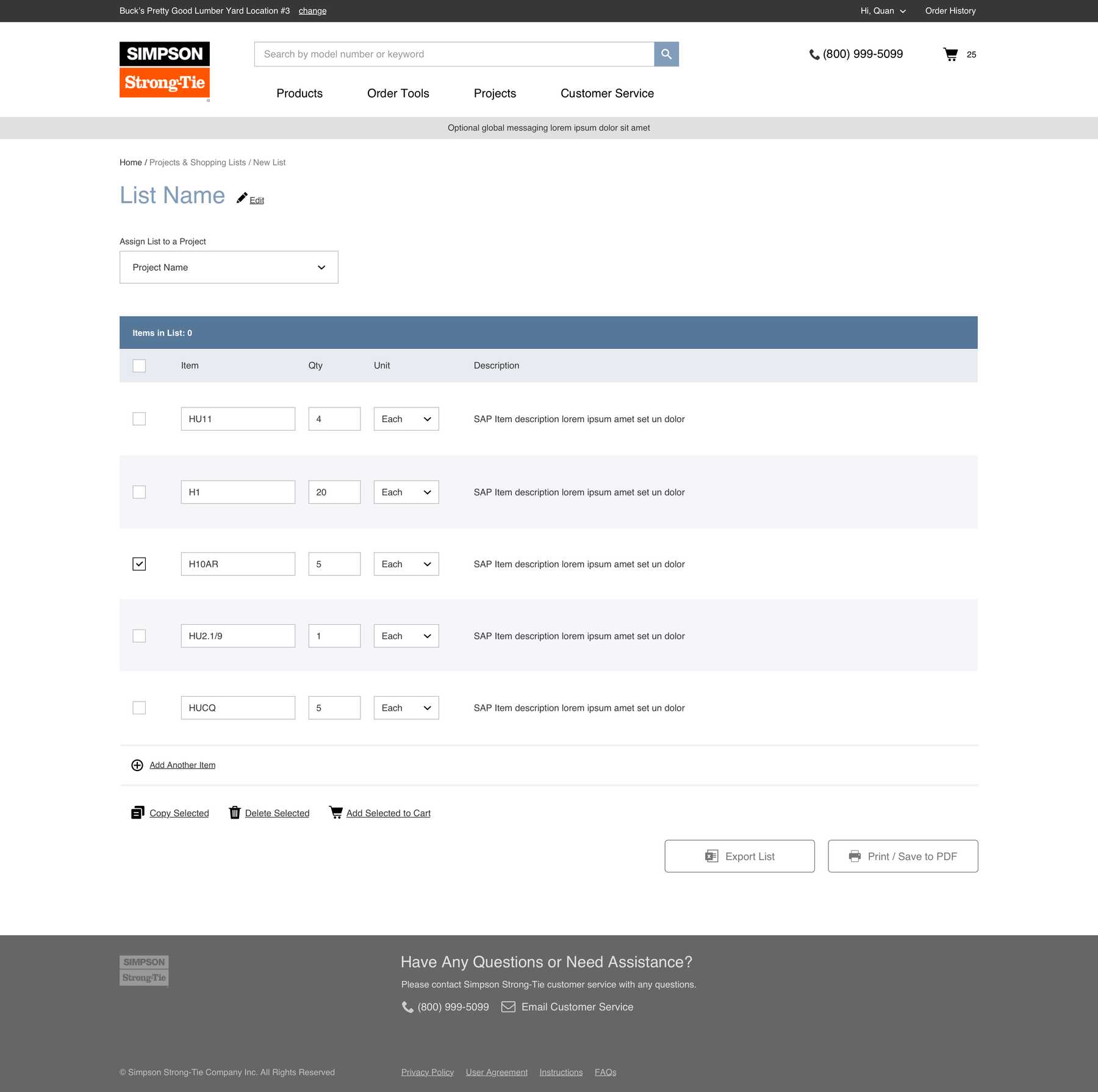
Task: Click the HUCQ quantity input field
Action: (x=334, y=708)
